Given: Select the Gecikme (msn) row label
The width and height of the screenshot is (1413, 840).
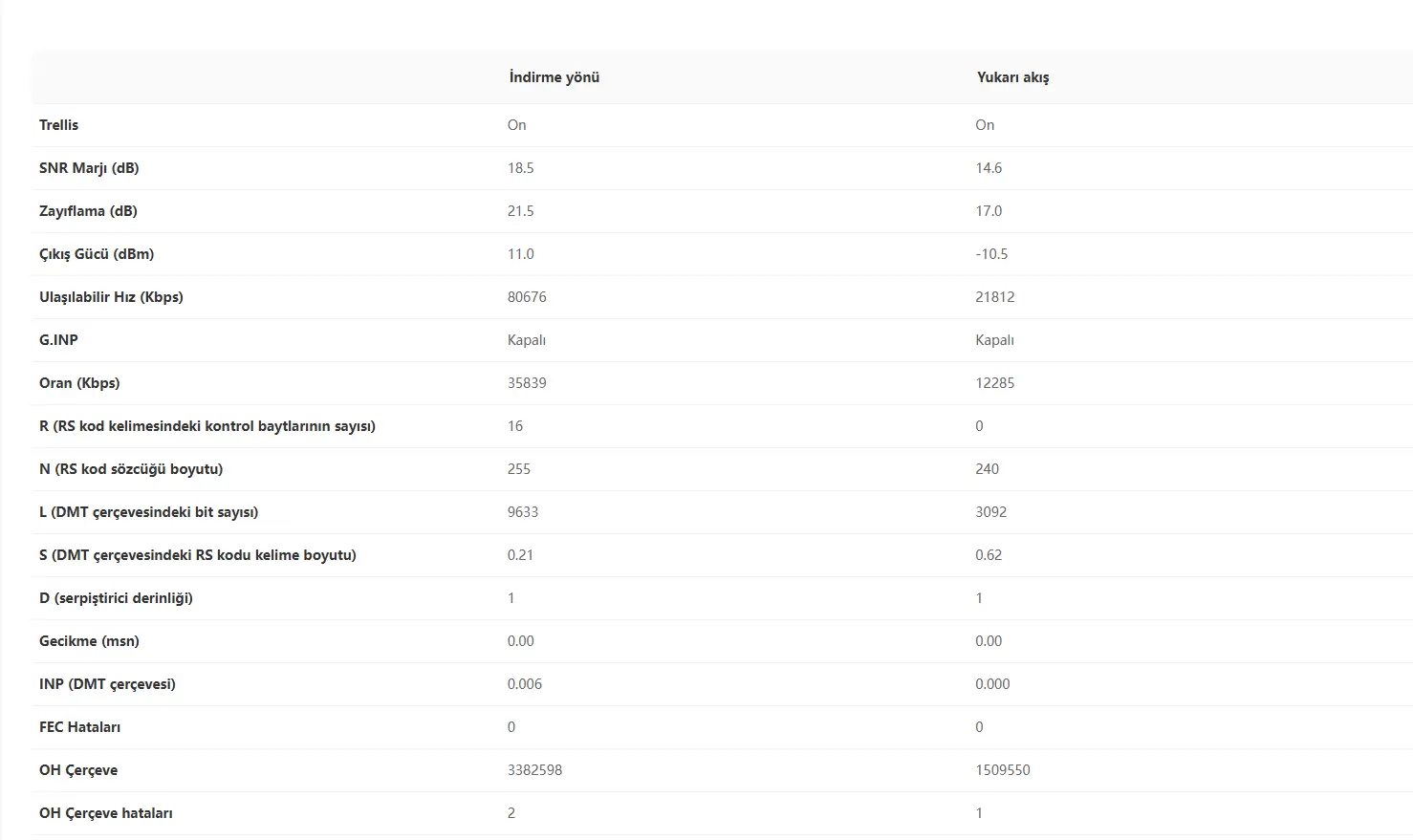Looking at the screenshot, I should click(89, 641).
